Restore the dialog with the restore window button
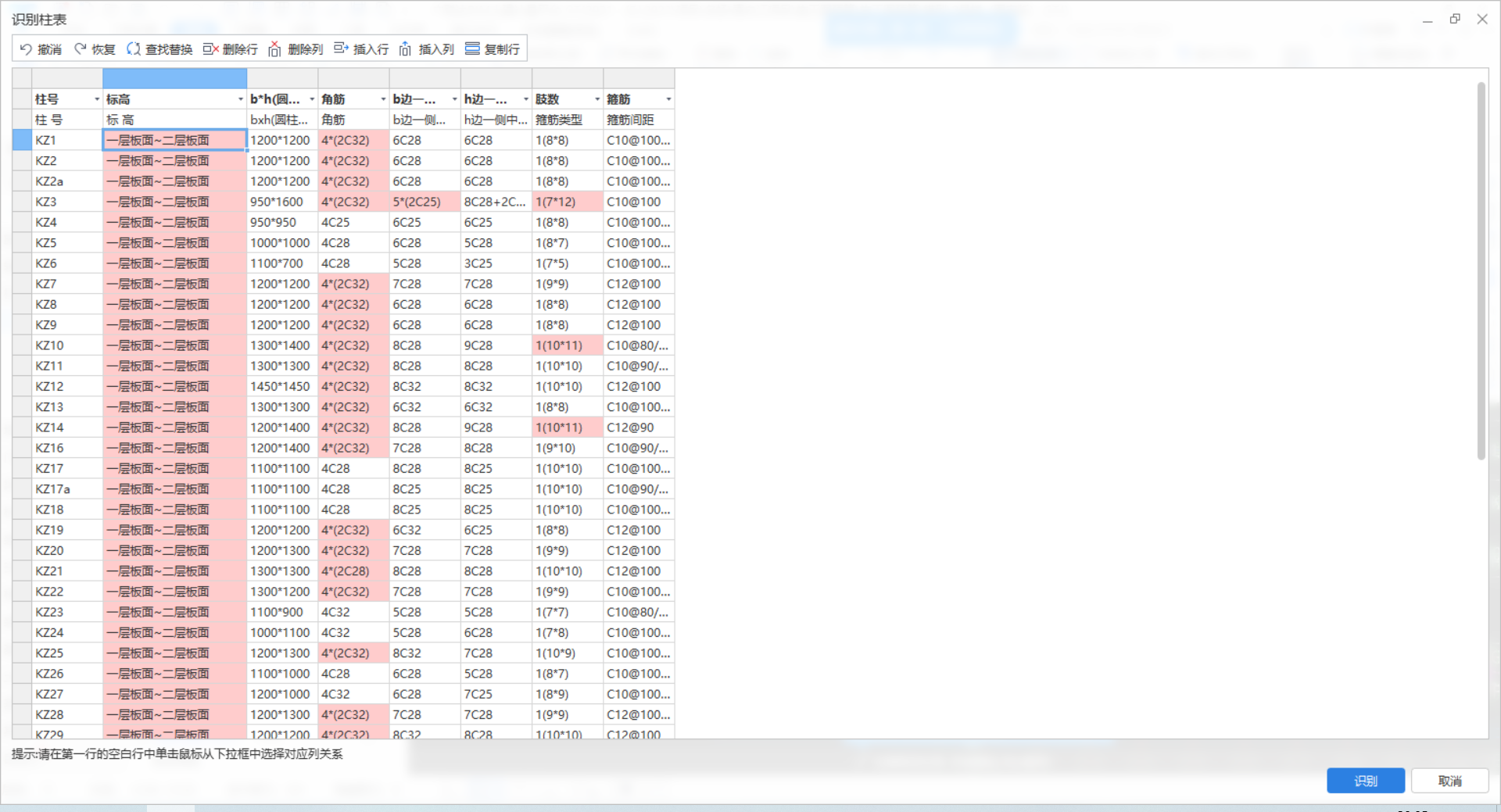 pyautogui.click(x=1455, y=19)
